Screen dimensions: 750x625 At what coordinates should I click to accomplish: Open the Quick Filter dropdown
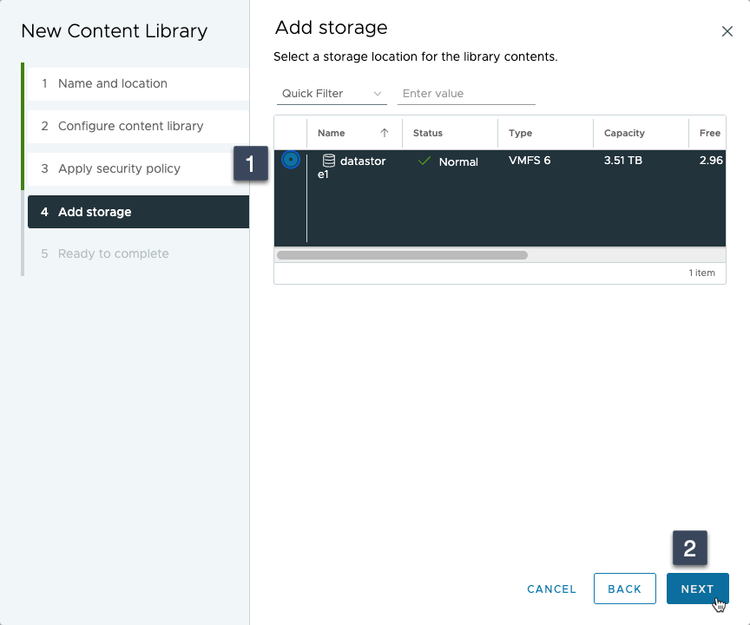pyautogui.click(x=332, y=94)
